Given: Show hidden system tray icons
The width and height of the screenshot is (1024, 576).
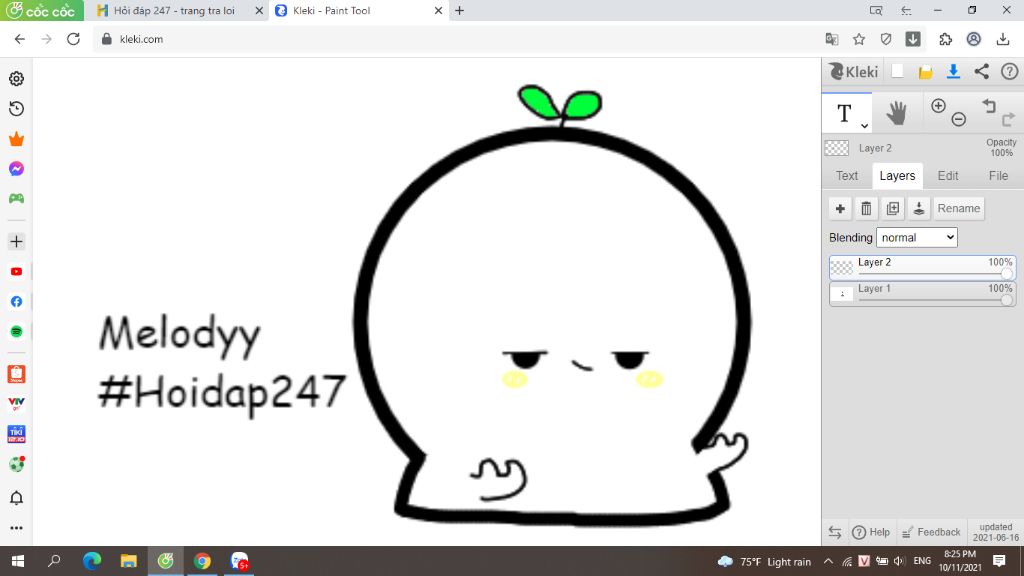Looking at the screenshot, I should point(828,562).
